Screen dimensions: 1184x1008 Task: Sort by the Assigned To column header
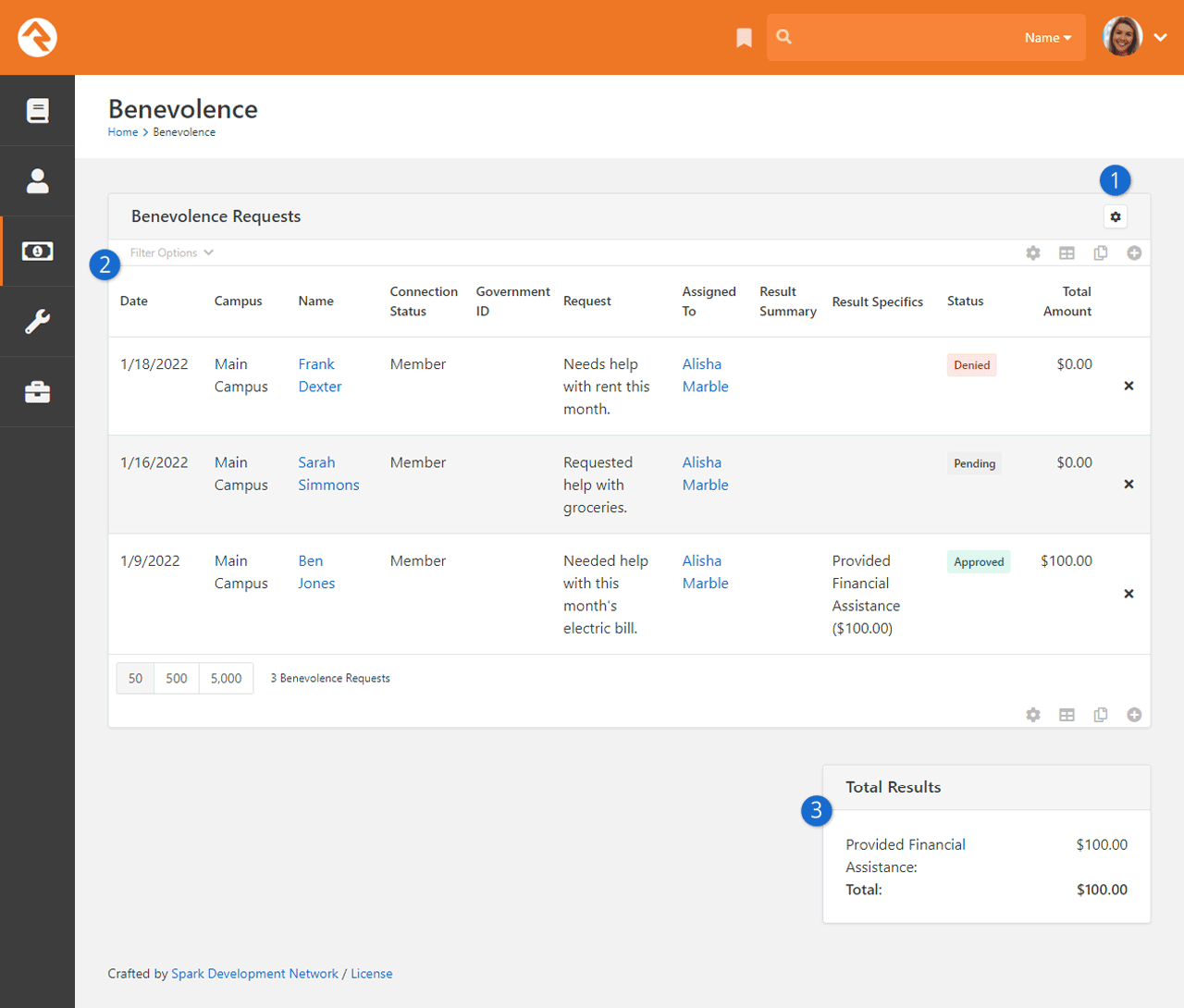[709, 301]
